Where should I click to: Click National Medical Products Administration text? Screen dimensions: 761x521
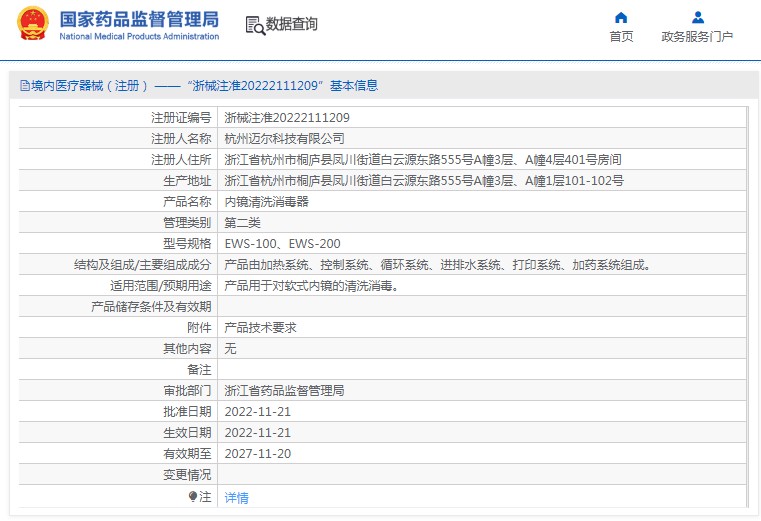[139, 36]
